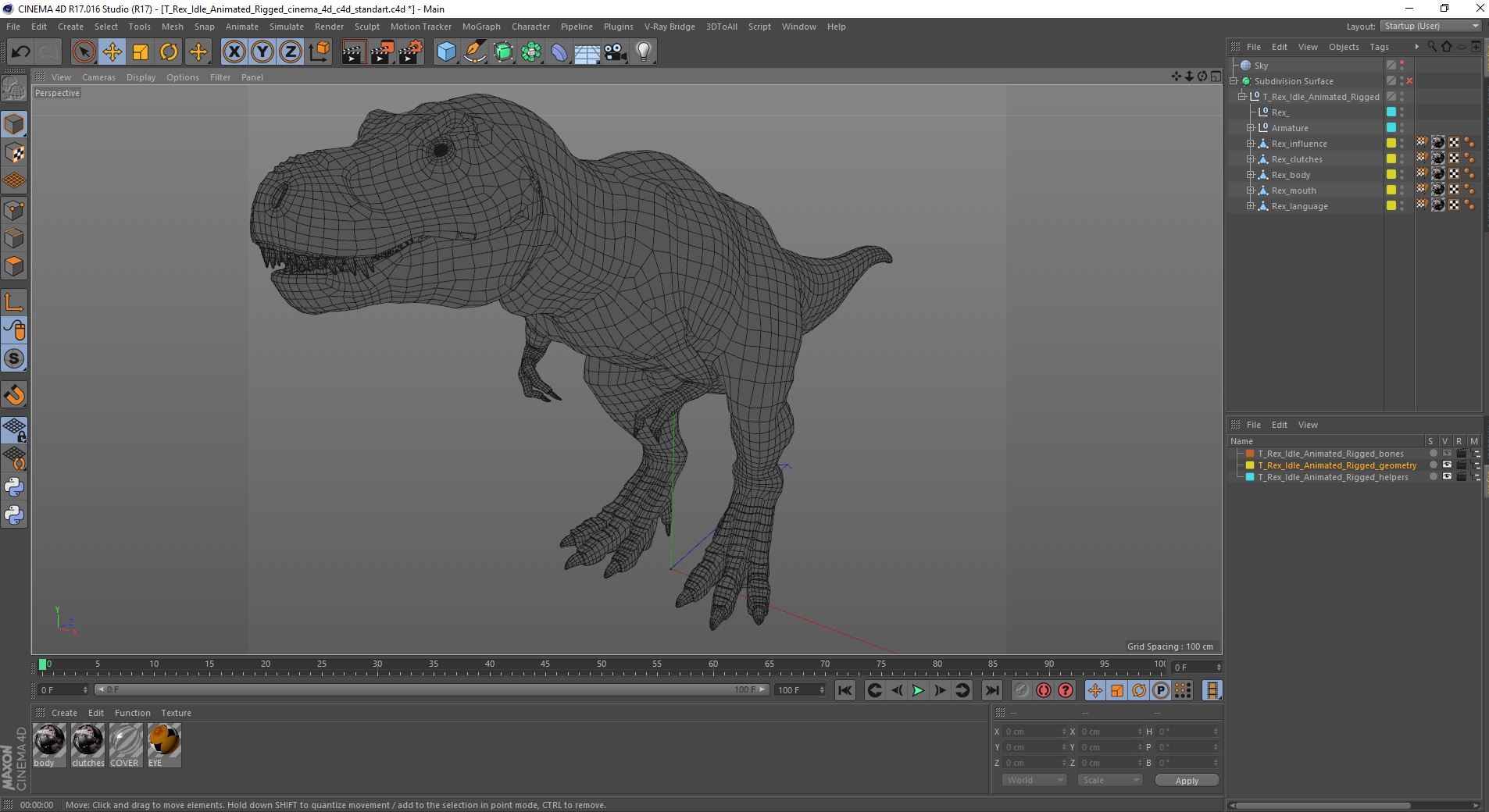Open the Character menu

click(x=531, y=27)
